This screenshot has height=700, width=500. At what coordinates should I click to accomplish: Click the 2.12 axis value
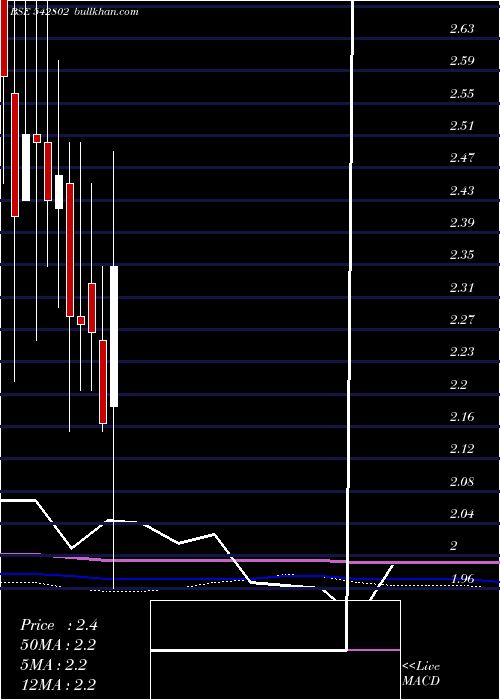pos(462,449)
